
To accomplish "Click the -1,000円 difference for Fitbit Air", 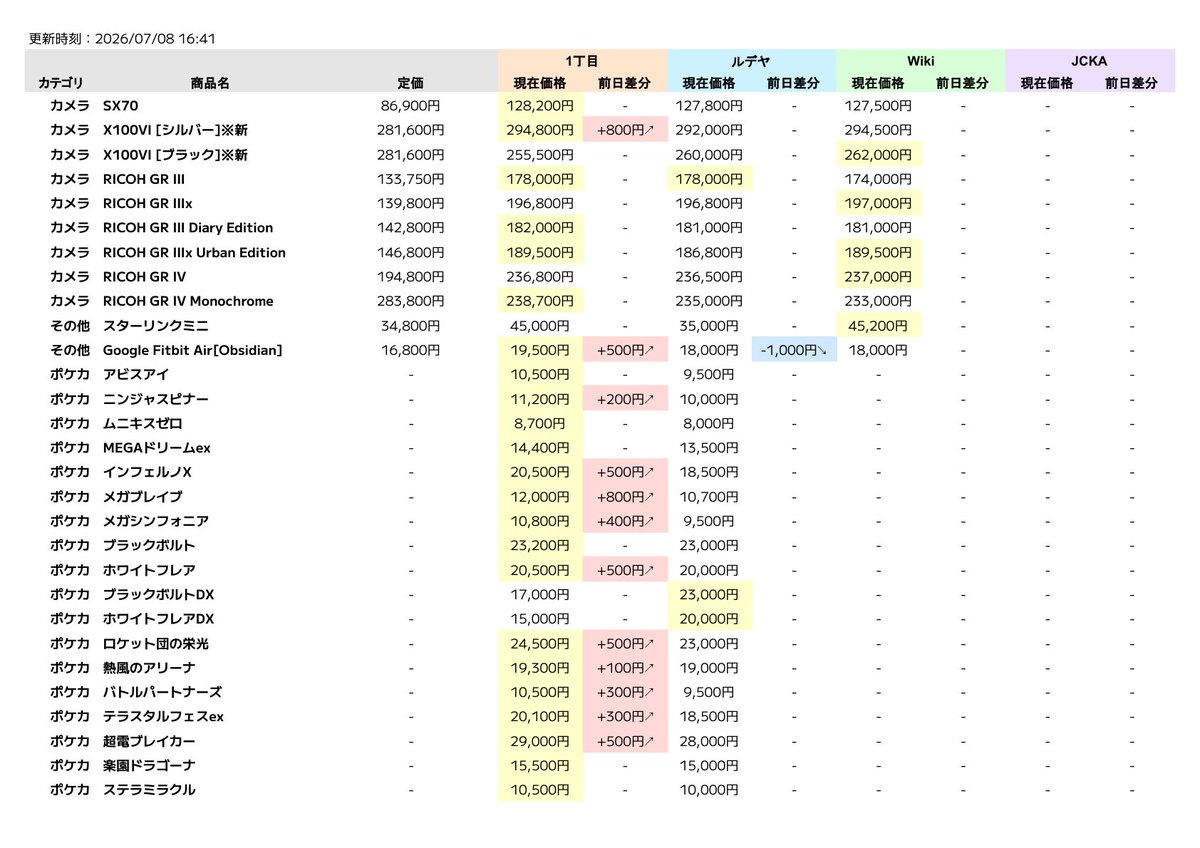I will click(794, 350).
